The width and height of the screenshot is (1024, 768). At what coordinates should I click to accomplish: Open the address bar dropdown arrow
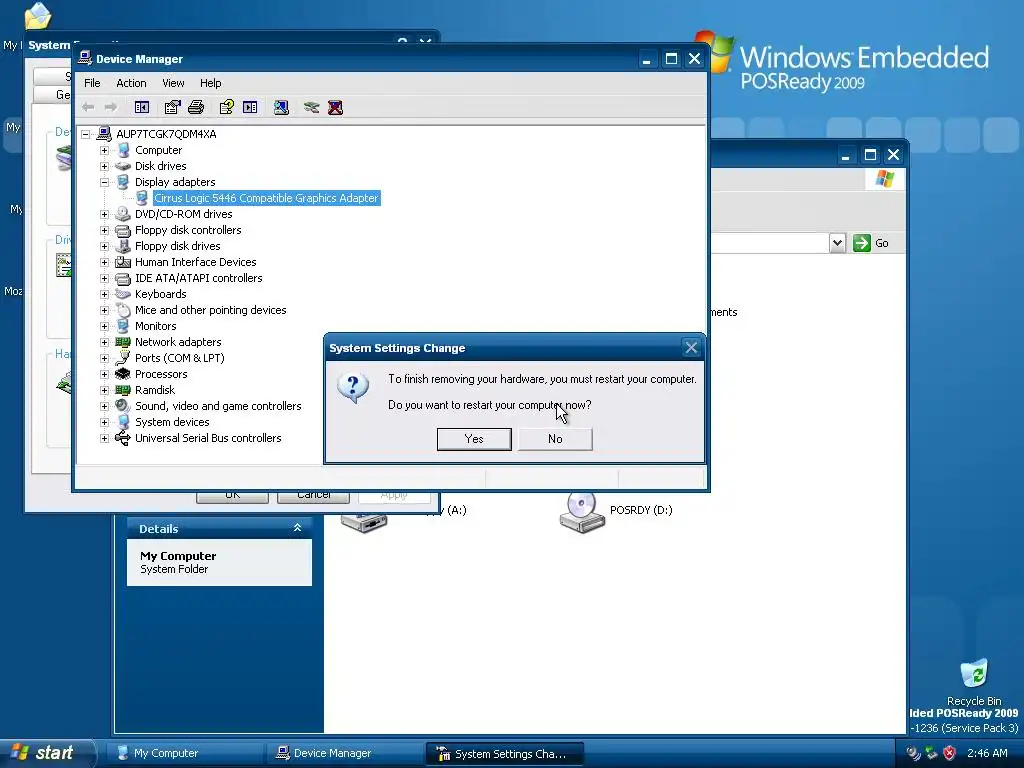[837, 243]
